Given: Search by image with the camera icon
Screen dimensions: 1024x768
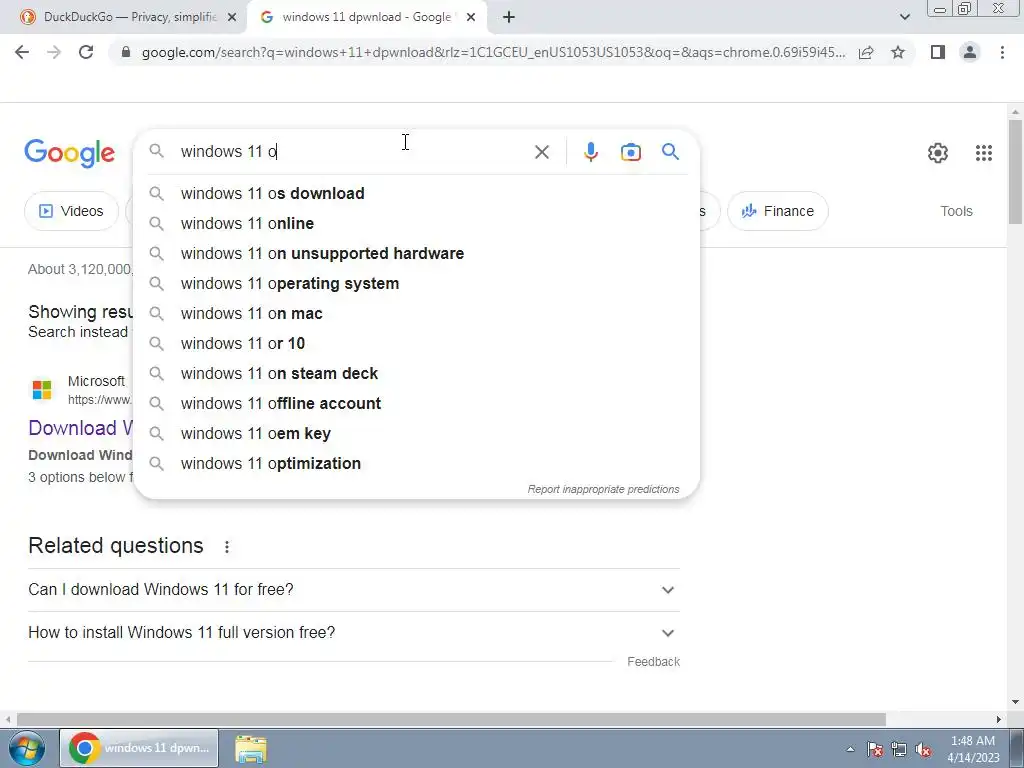Looking at the screenshot, I should coord(630,152).
